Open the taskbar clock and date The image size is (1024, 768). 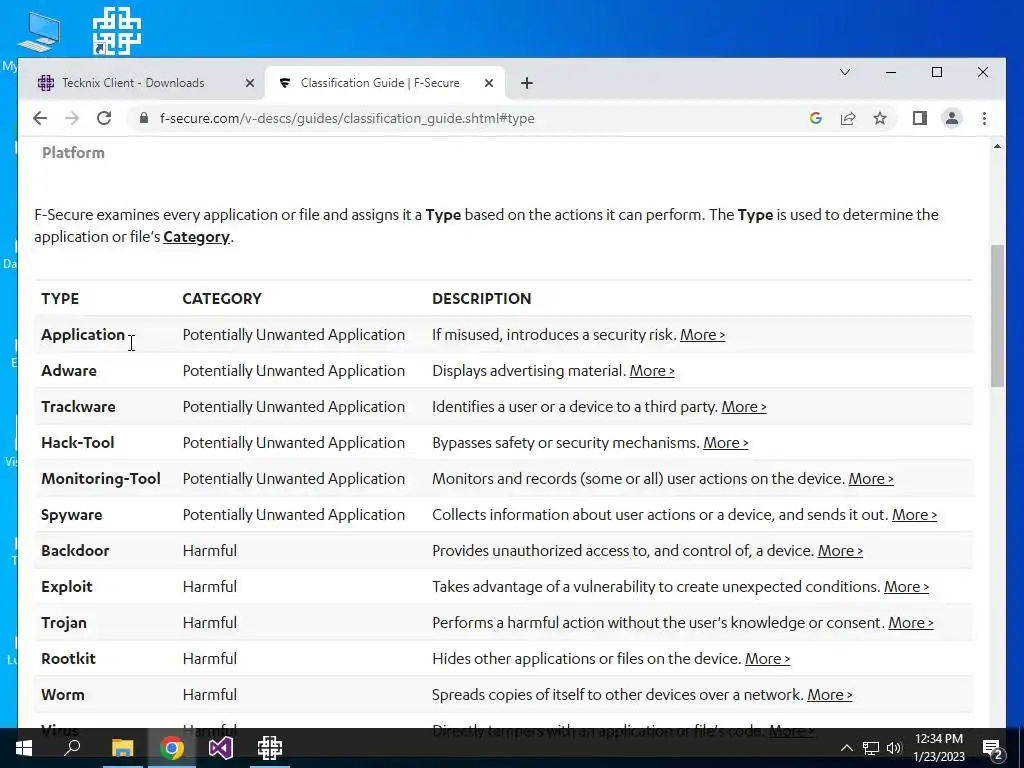(939, 748)
